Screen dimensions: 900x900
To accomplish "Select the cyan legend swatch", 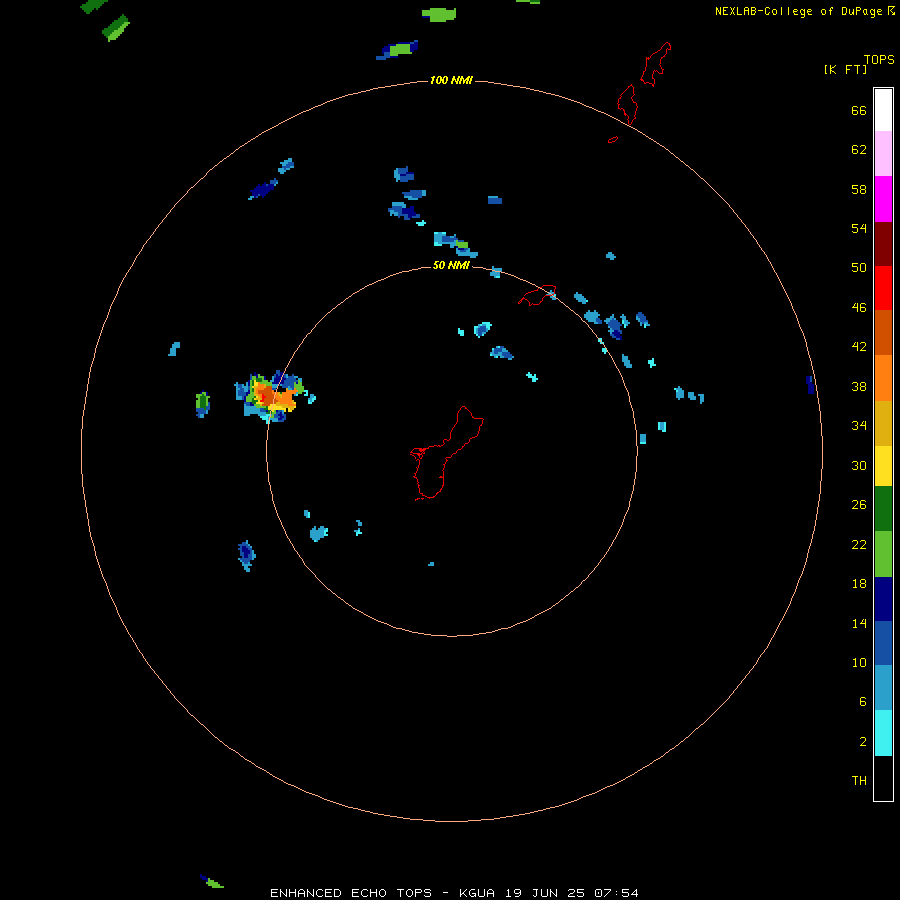I will point(883,733).
